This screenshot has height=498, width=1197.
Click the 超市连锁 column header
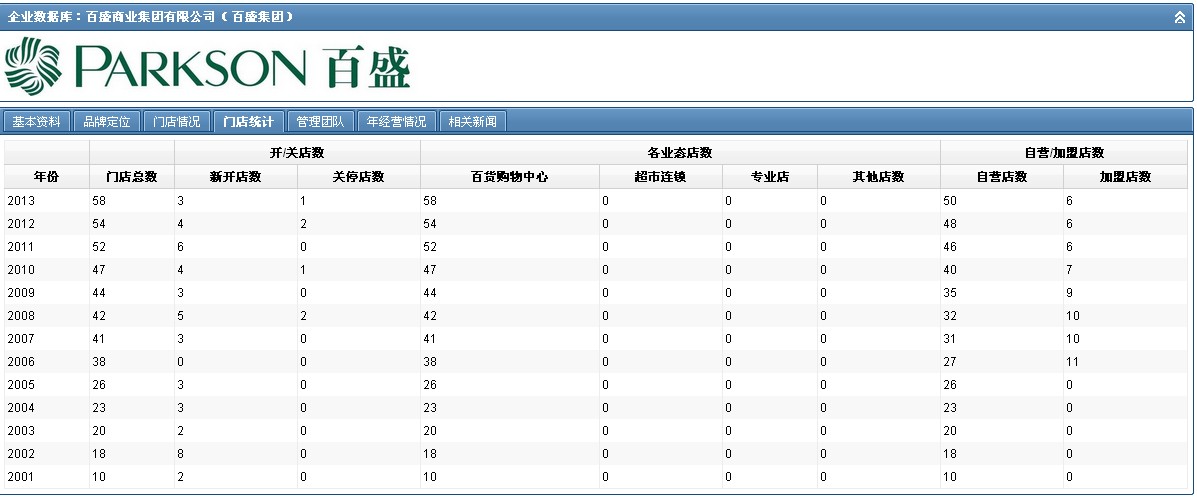point(660,177)
